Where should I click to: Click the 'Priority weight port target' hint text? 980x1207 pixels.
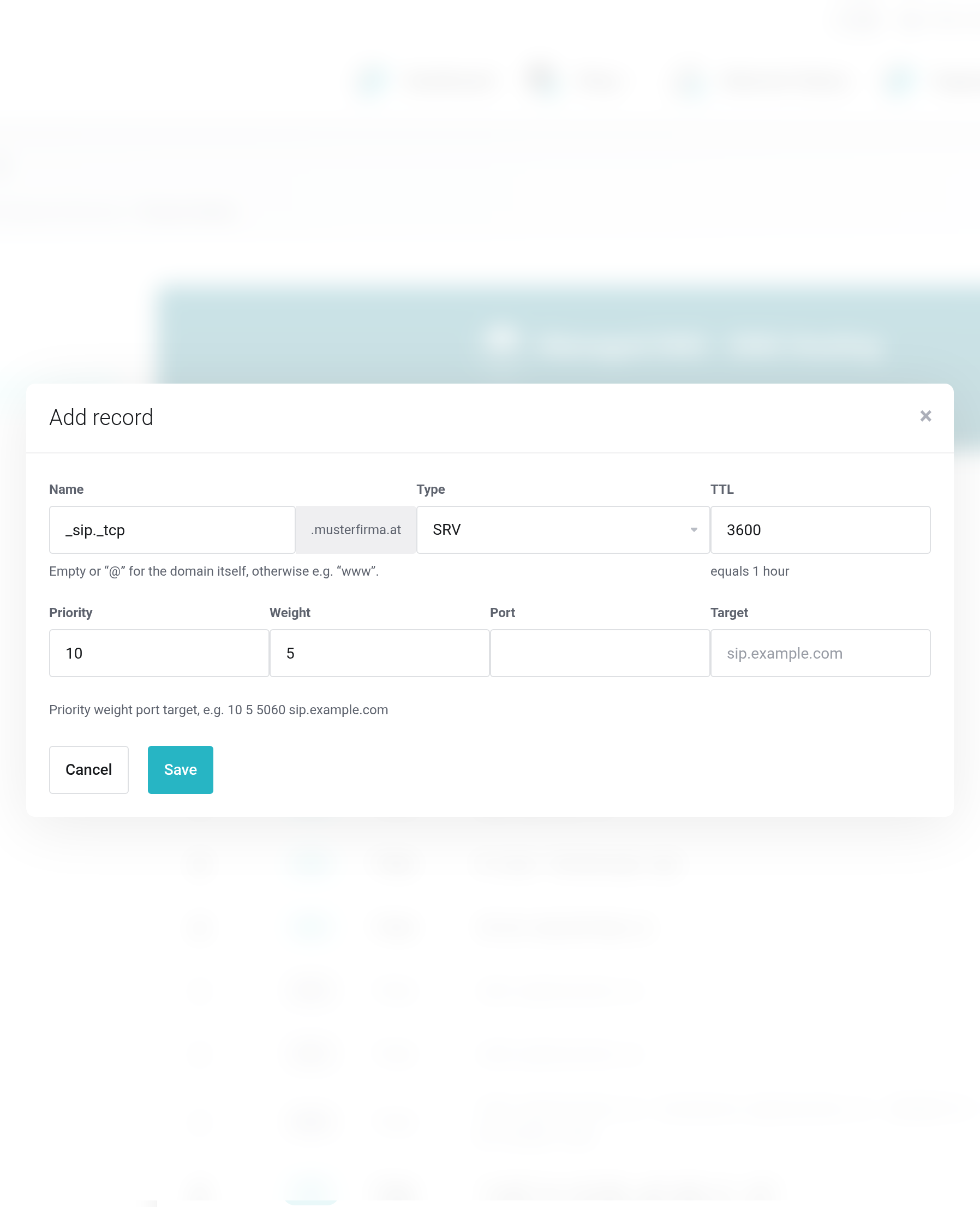click(x=218, y=710)
